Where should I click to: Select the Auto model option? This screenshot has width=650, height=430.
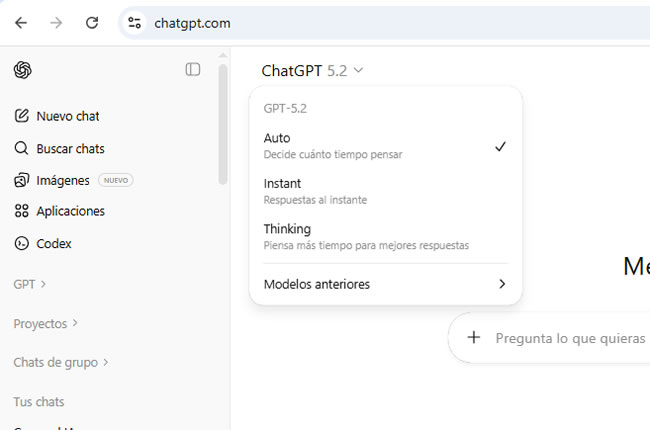[x=384, y=145]
